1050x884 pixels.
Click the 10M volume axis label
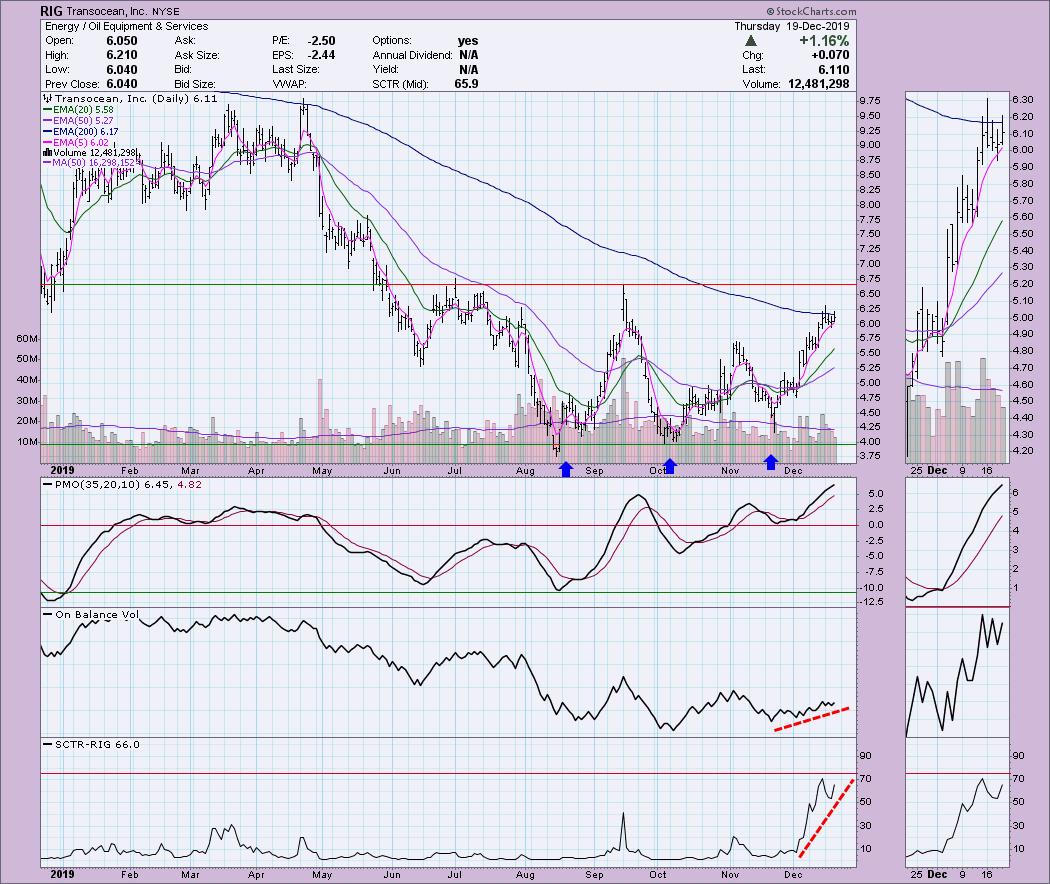(x=27, y=442)
